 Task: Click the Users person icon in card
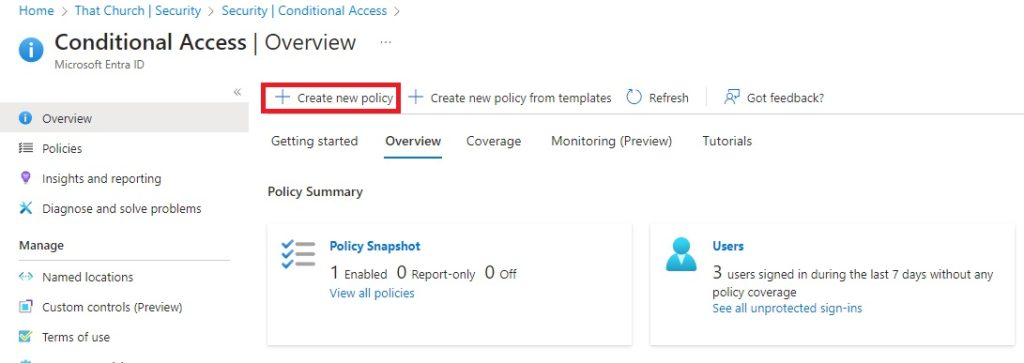pyautogui.click(x=681, y=254)
